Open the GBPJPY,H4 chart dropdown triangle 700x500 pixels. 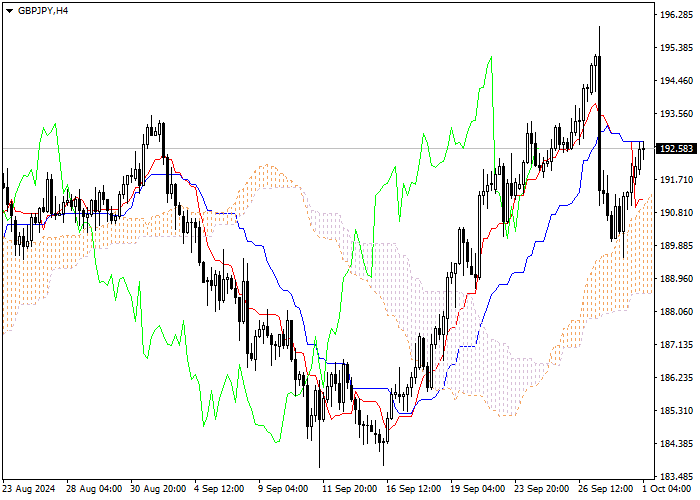9,11
